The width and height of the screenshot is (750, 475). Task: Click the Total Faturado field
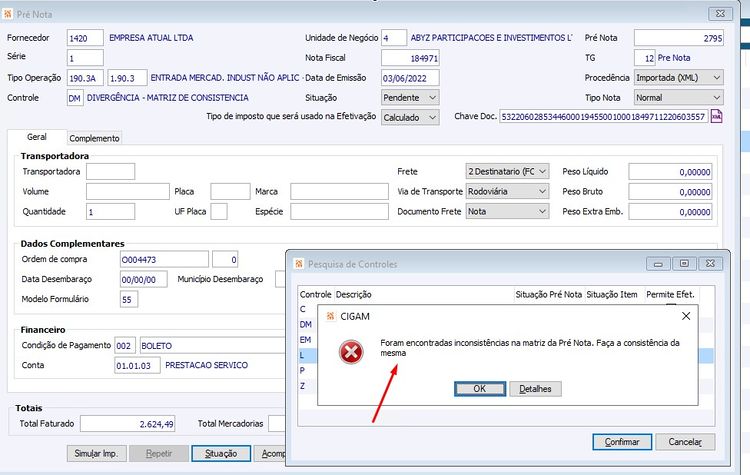[128, 424]
